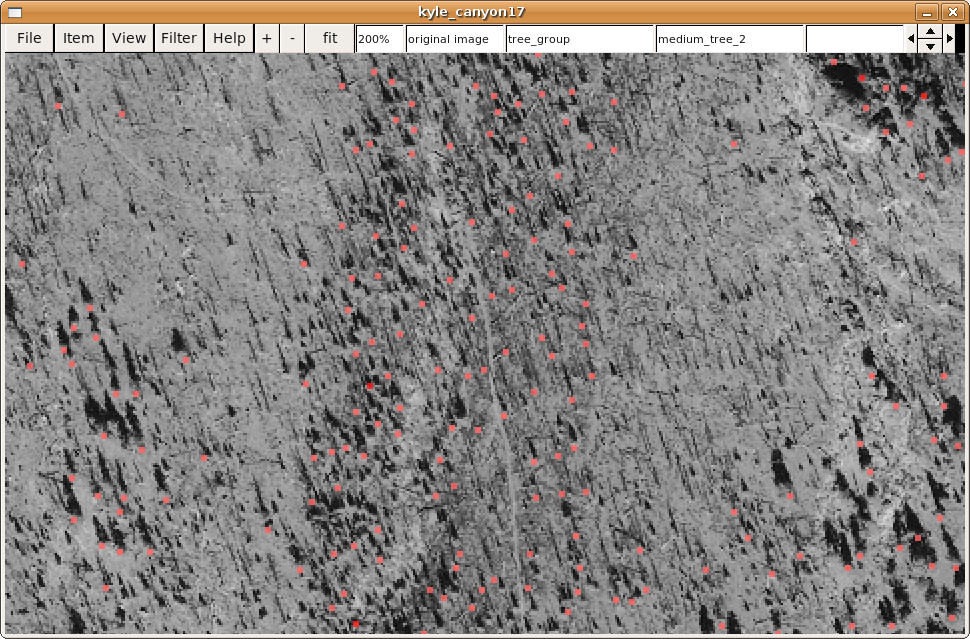Zoom out with the minus button
This screenshot has width=970, height=639.
tap(292, 38)
